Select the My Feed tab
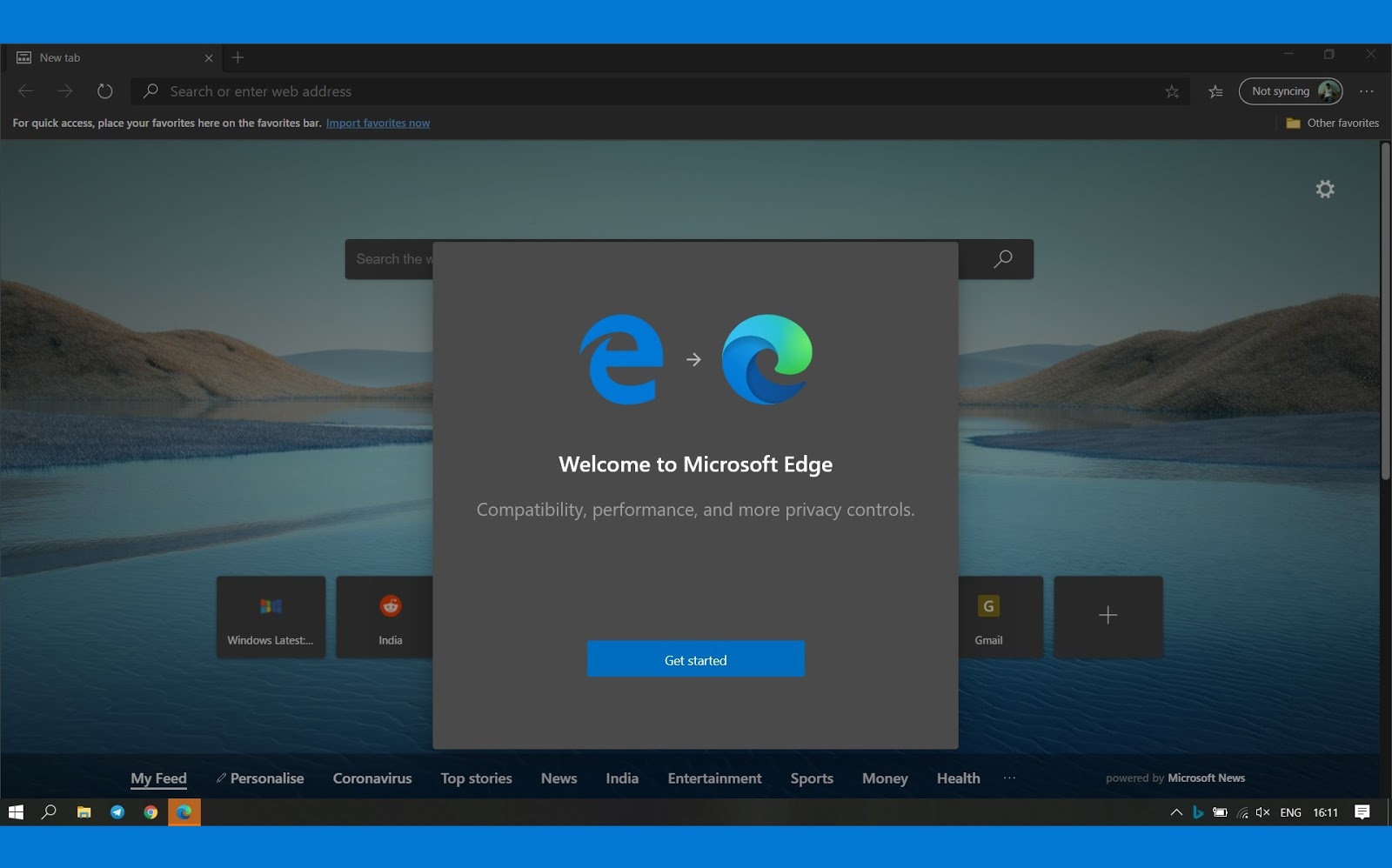This screenshot has height=868, width=1392. 158,778
